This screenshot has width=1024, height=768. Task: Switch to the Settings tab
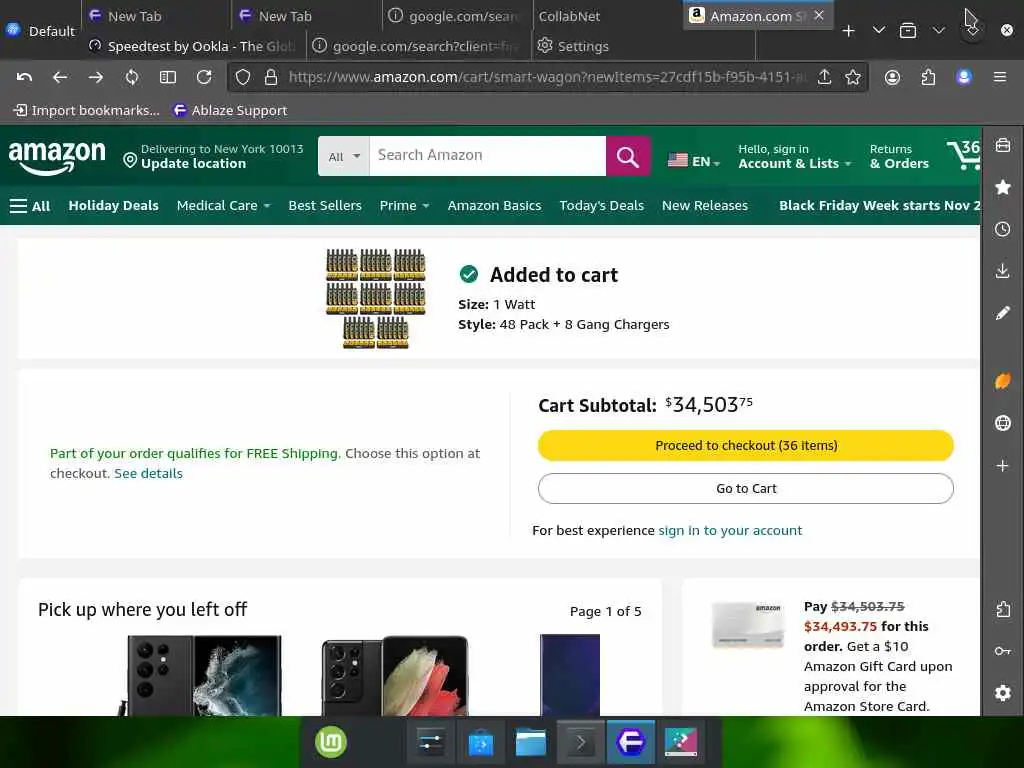643,46
